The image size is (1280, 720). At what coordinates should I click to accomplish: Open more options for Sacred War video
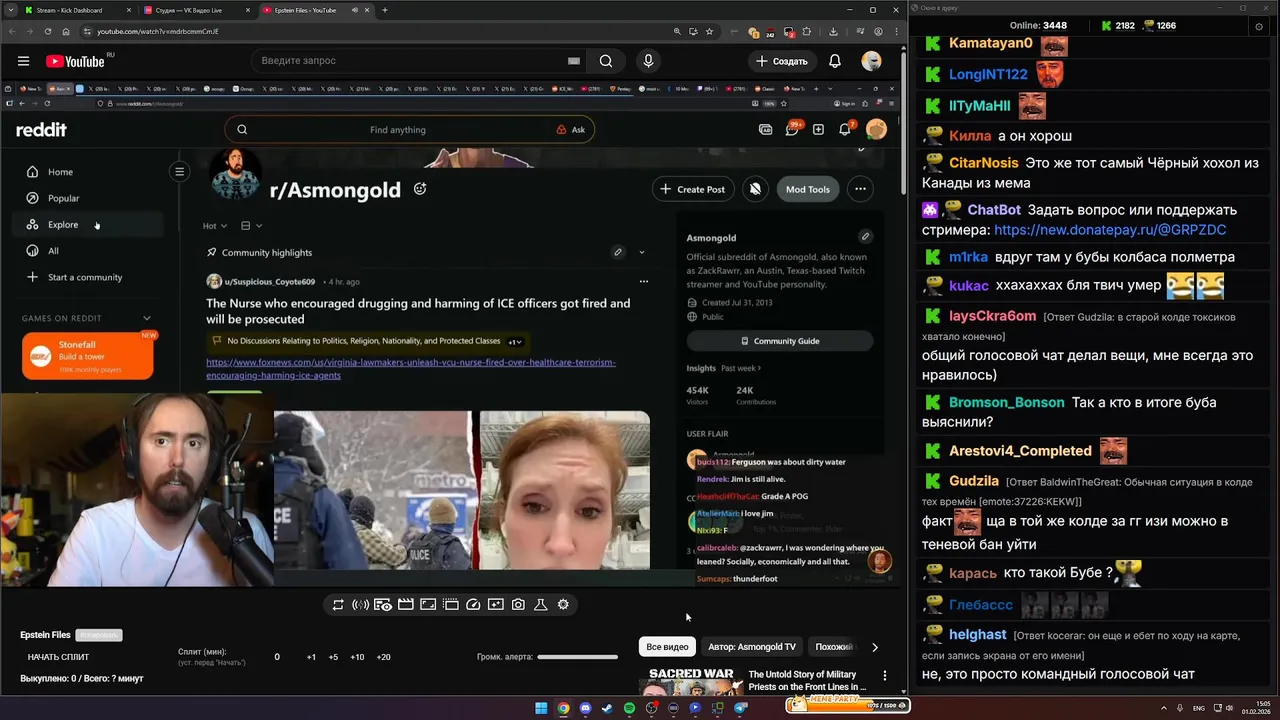click(884, 676)
